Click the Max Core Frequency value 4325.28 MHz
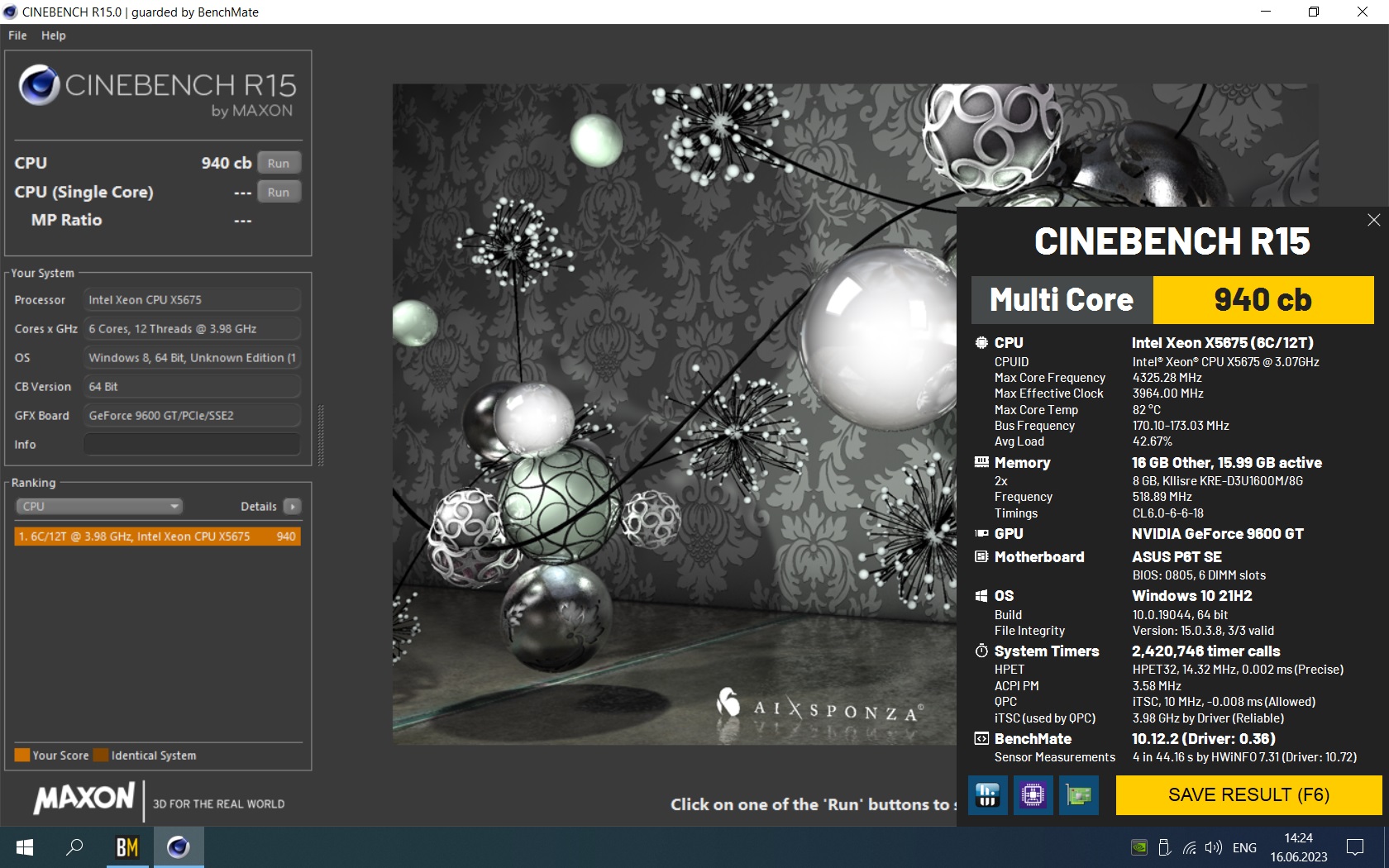1389x868 pixels. click(1167, 378)
